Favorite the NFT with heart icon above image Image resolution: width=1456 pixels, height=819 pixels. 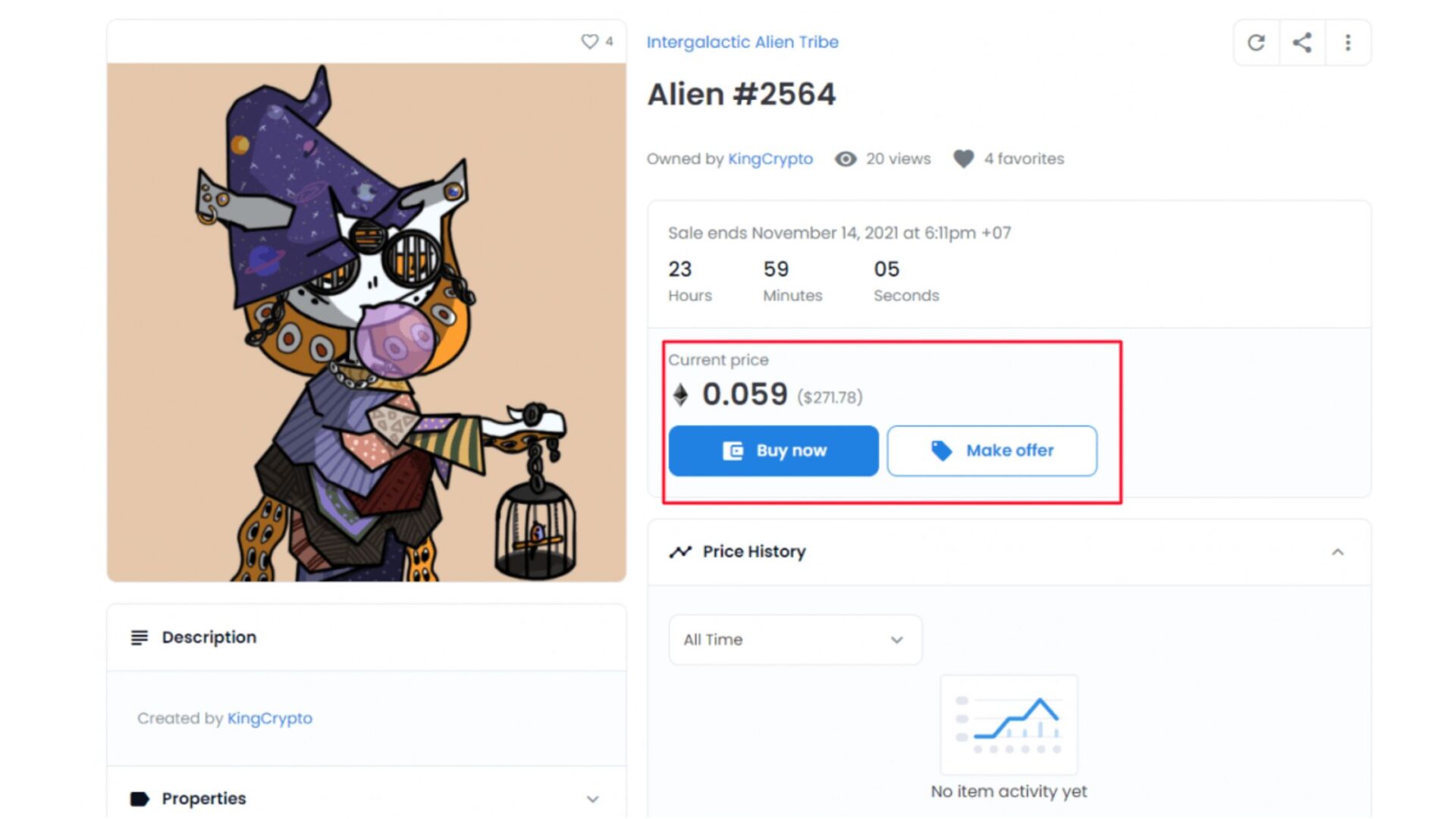point(589,42)
